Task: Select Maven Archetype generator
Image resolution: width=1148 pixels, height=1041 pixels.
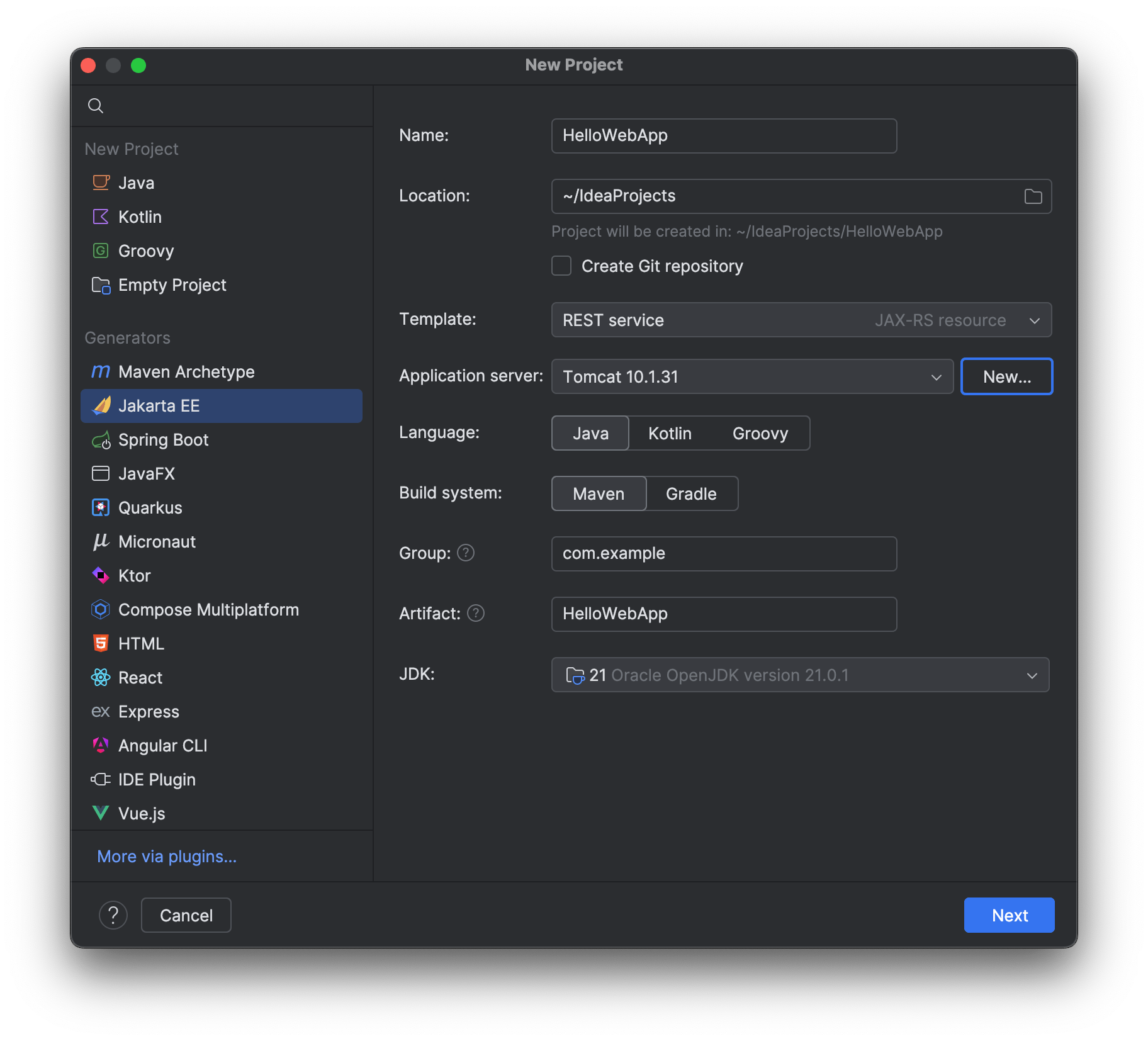Action: click(x=186, y=372)
